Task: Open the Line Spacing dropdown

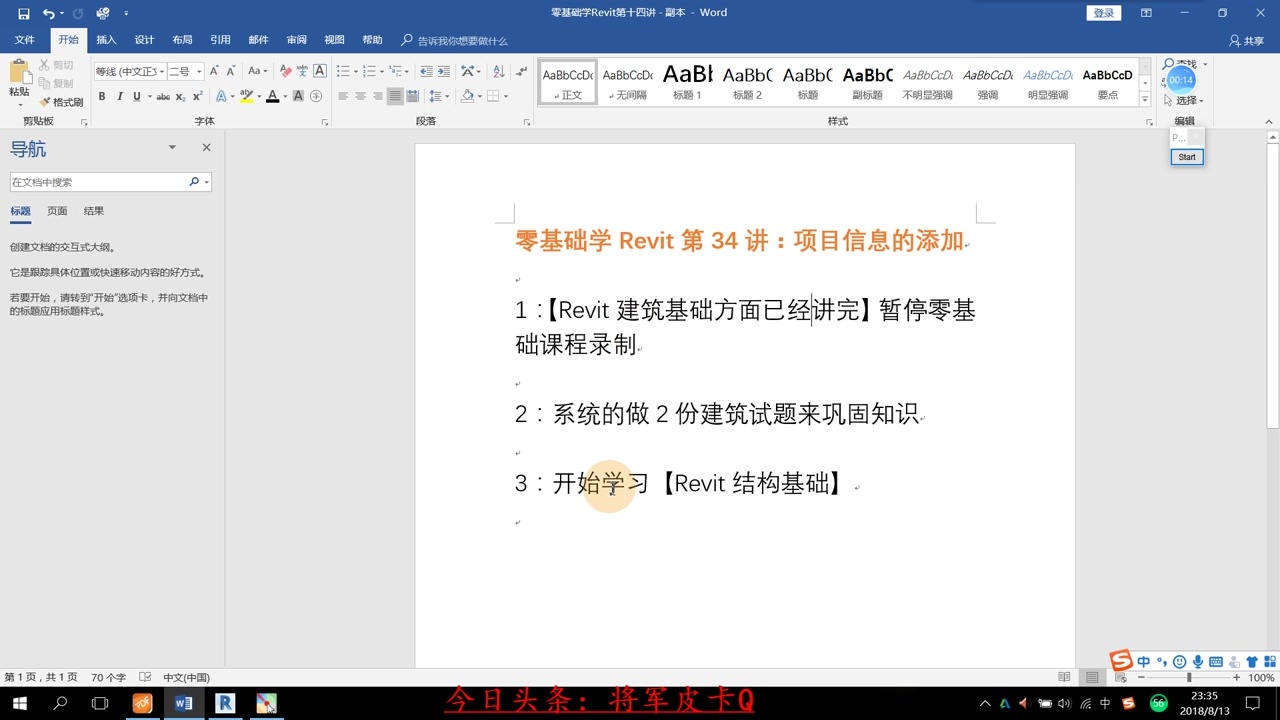Action: click(x=439, y=97)
